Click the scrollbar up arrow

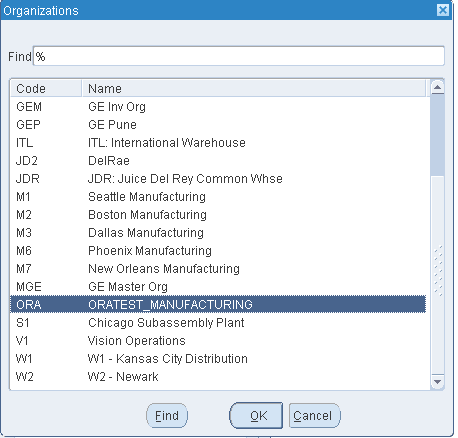[437, 87]
